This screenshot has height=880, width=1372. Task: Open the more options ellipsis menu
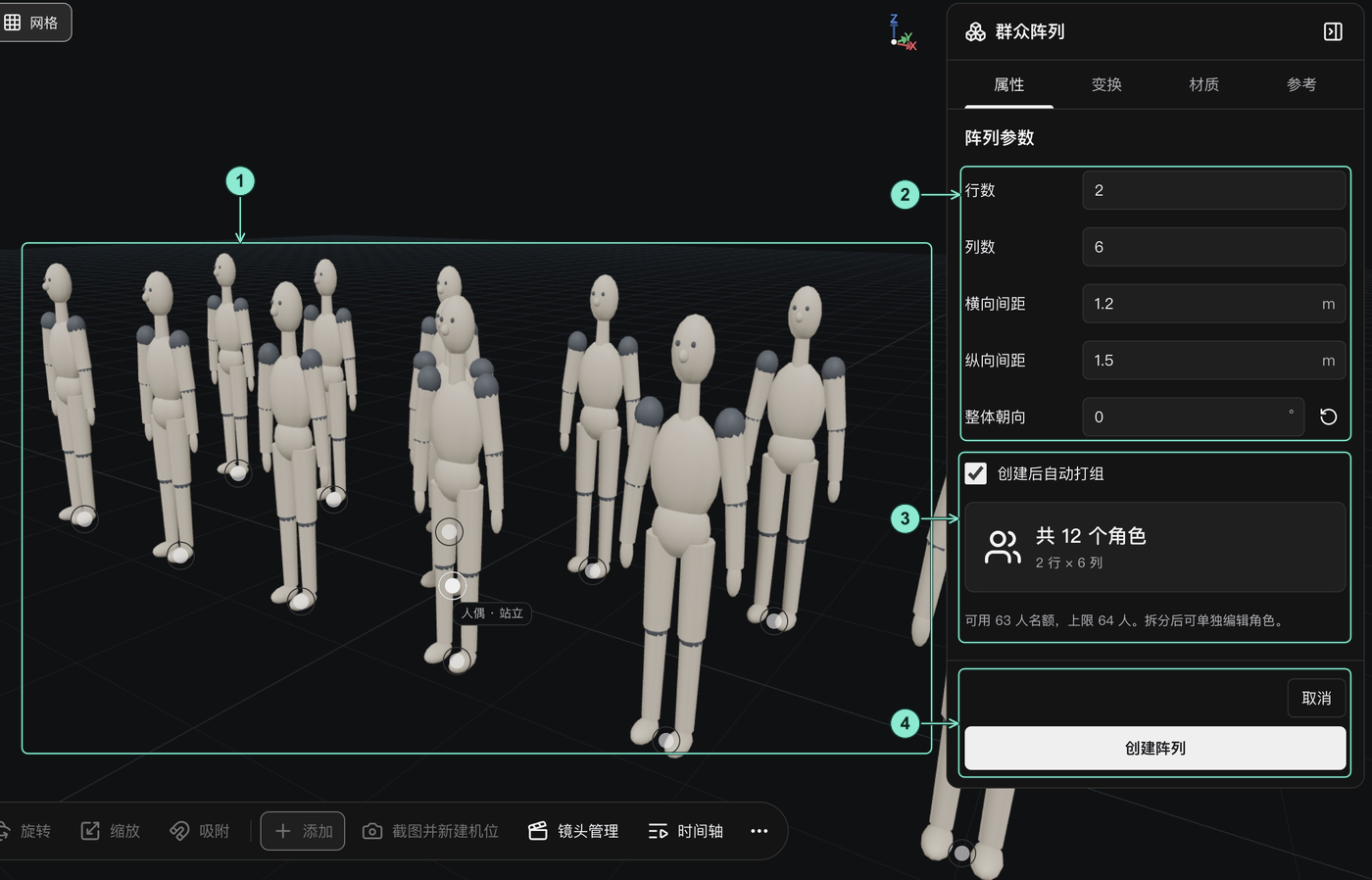(759, 831)
